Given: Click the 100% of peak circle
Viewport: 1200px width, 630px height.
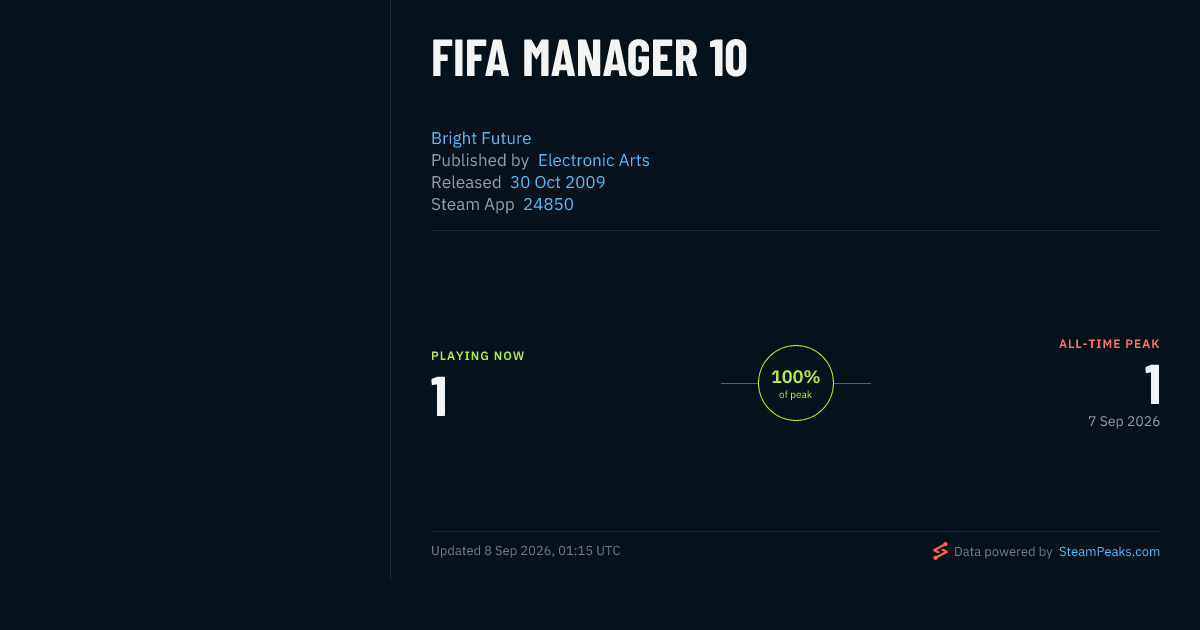Looking at the screenshot, I should click(x=796, y=383).
